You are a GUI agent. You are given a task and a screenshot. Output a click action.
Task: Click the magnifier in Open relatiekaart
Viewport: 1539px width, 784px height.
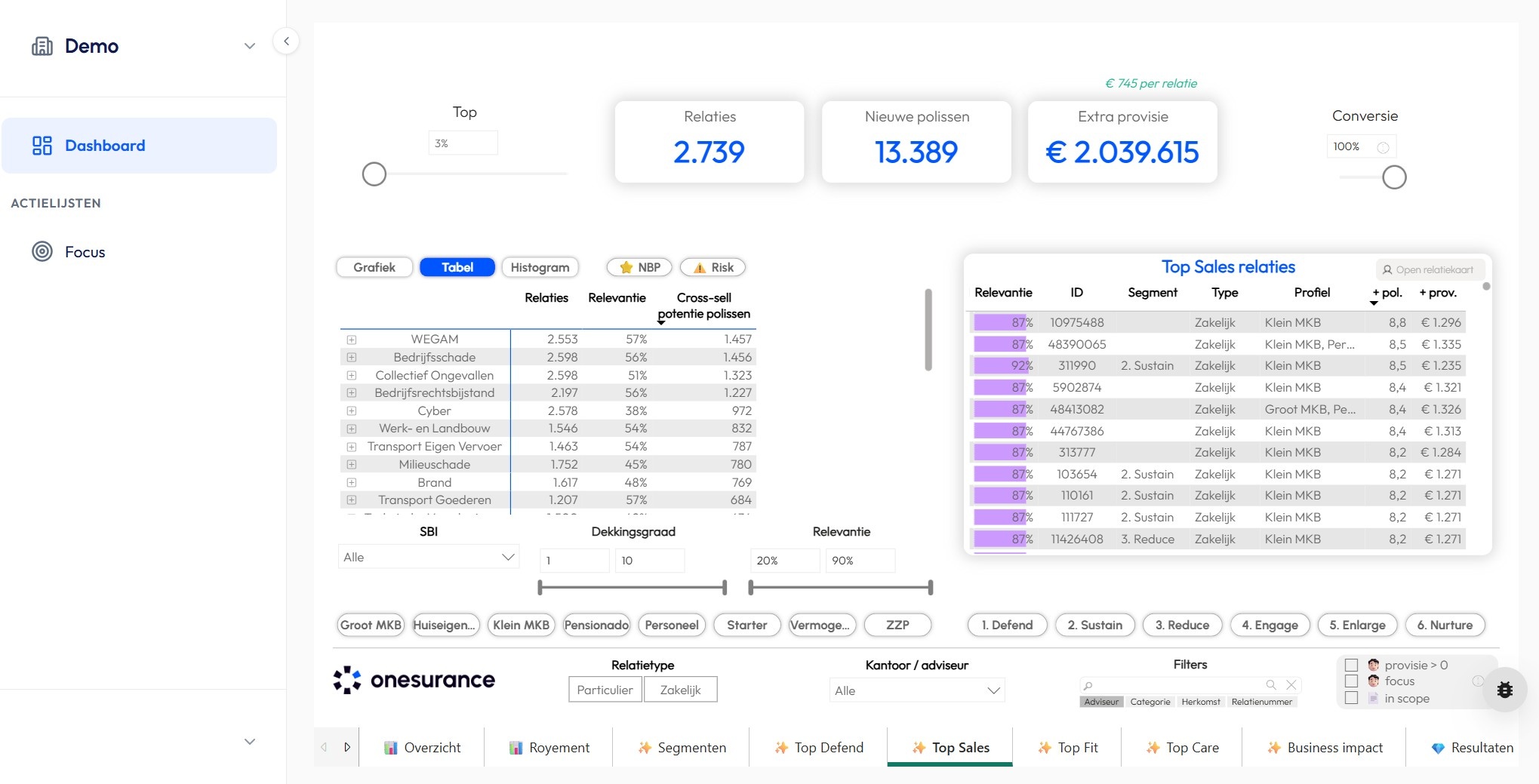[x=1387, y=269]
